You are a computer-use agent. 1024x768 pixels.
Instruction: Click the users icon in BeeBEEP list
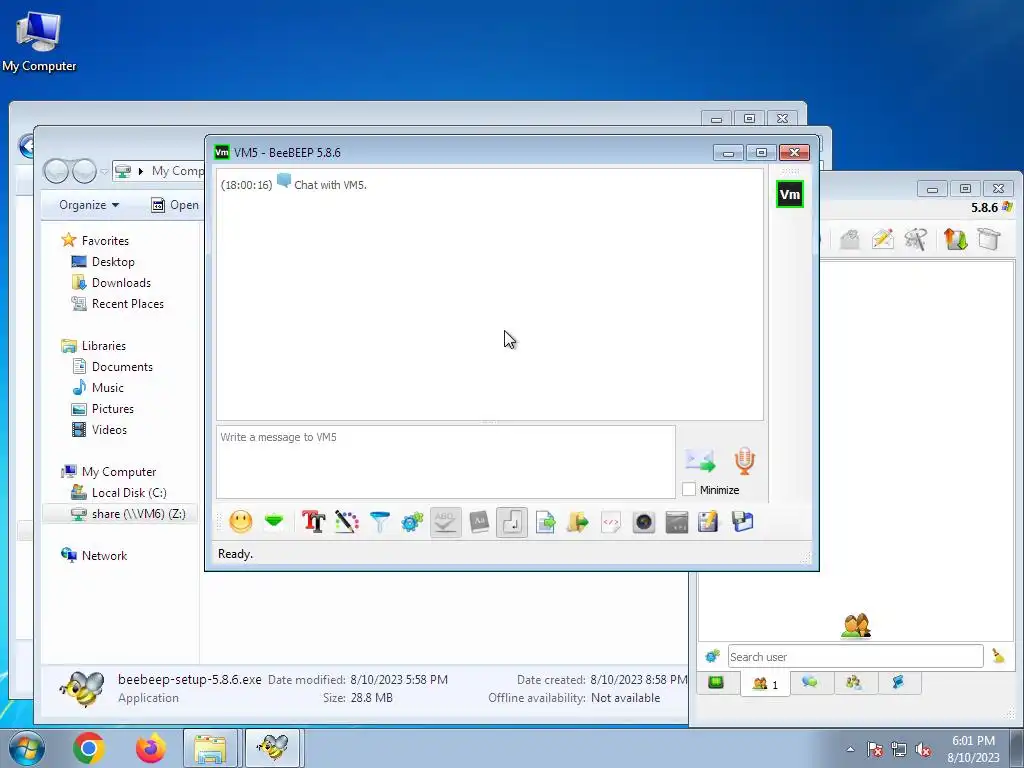[x=856, y=626]
